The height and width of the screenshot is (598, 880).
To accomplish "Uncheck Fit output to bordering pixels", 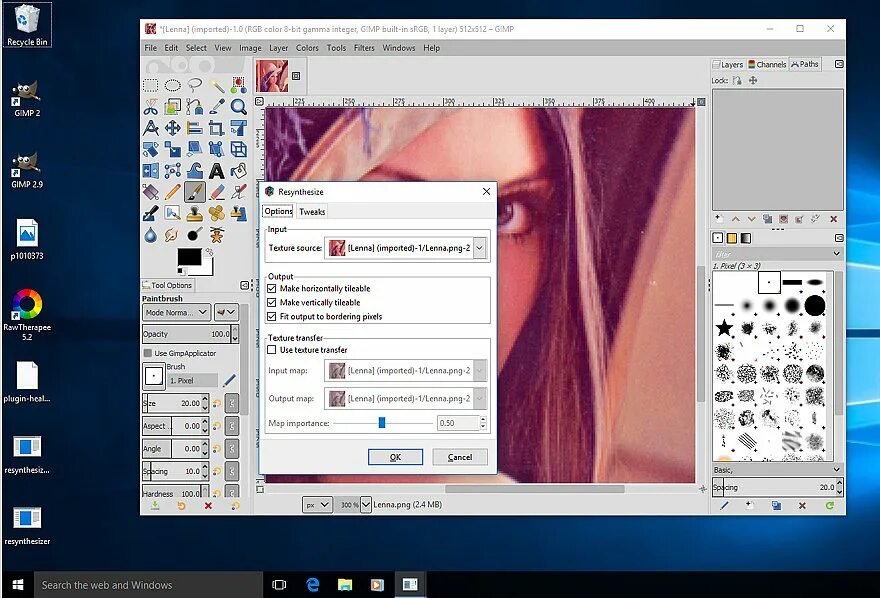I will click(272, 316).
